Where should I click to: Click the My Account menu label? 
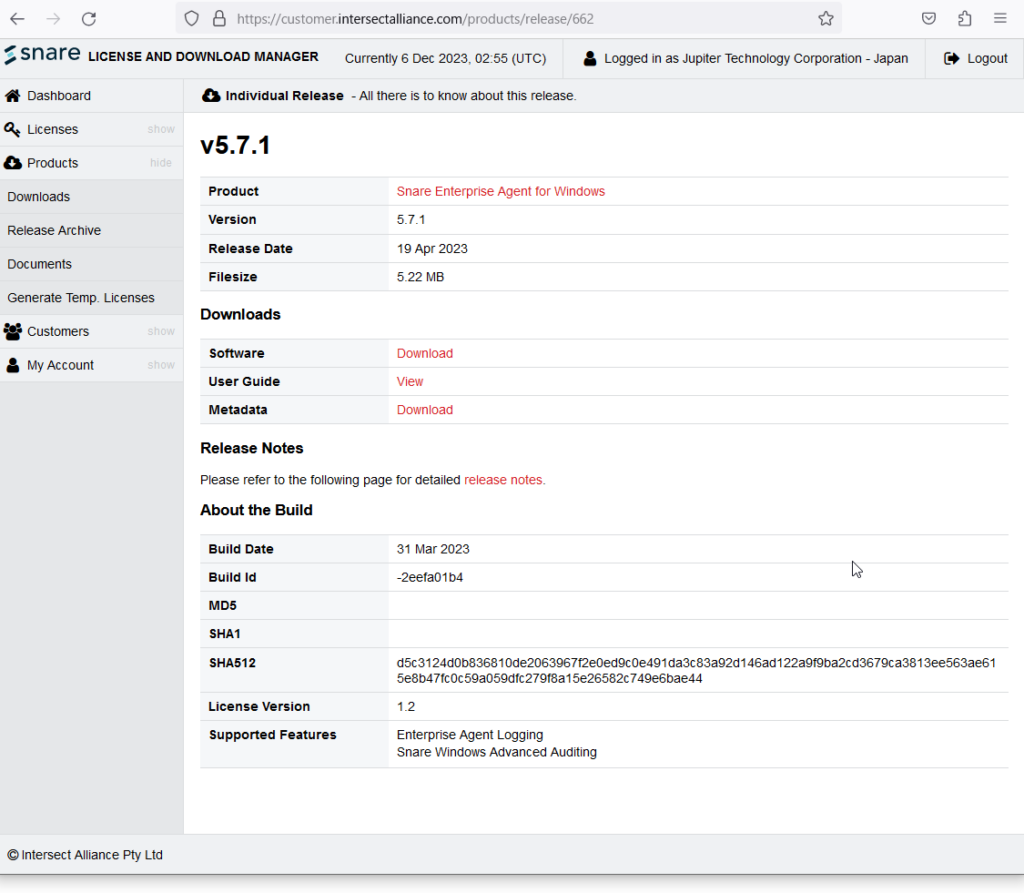tap(60, 365)
